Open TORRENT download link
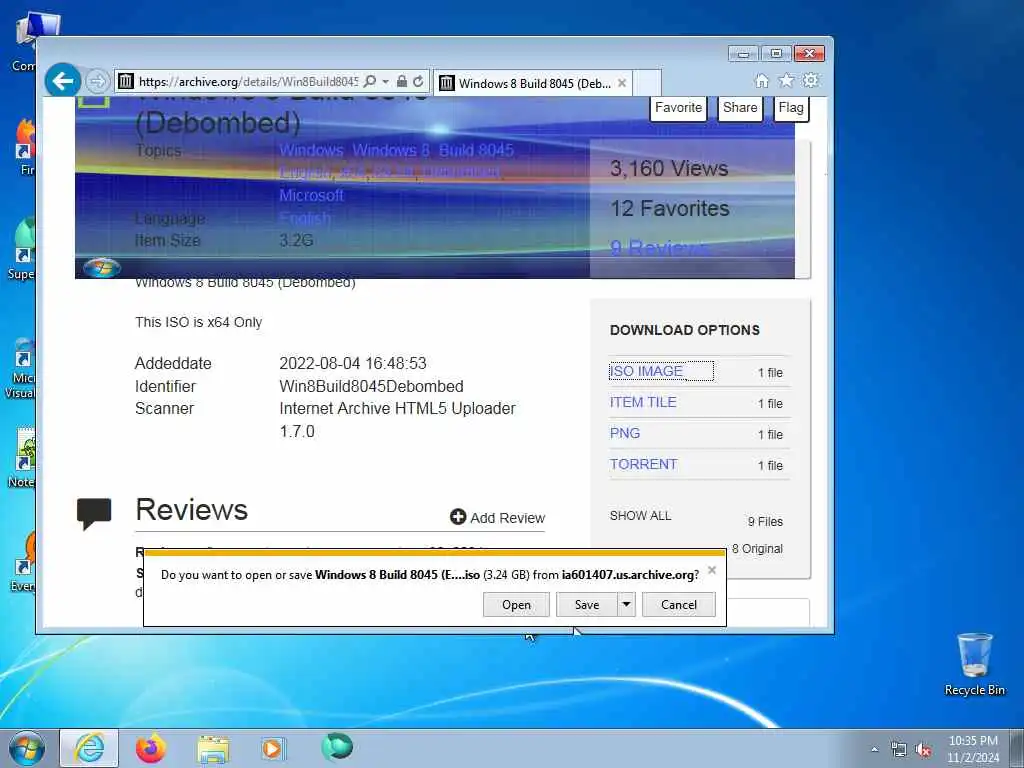This screenshot has width=1024, height=768. (x=643, y=464)
